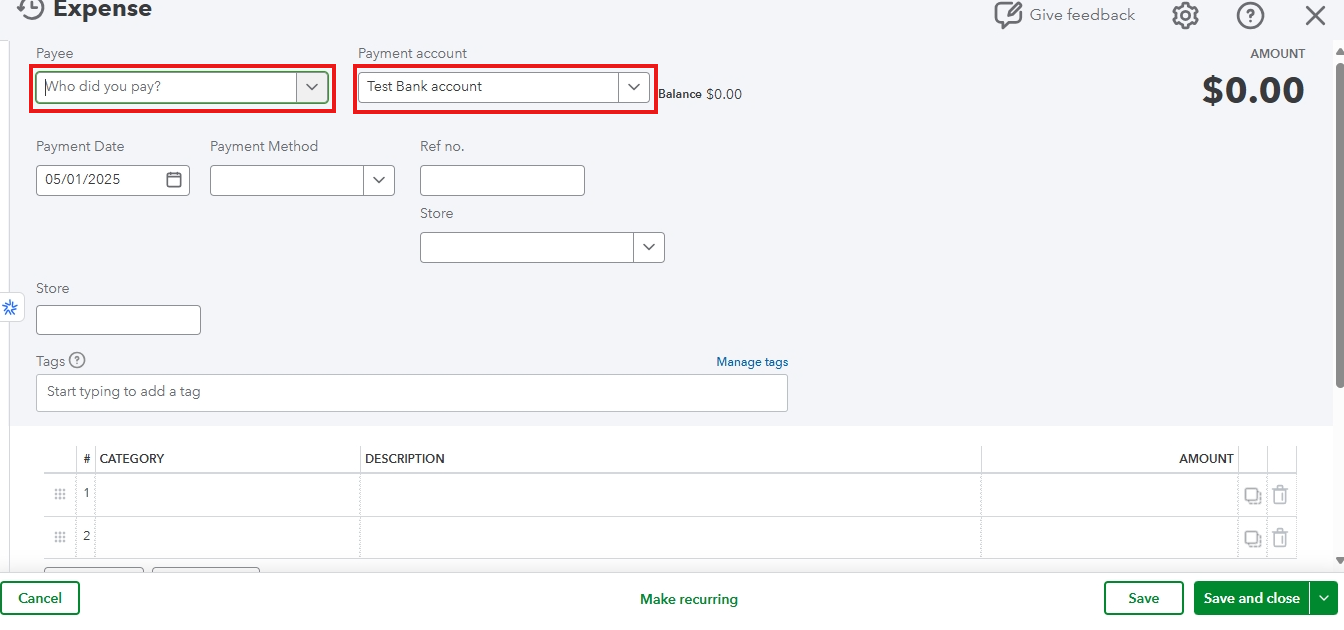Focus the Payment Method input field
Screen dimensions: 1344x630
[x=287, y=180]
